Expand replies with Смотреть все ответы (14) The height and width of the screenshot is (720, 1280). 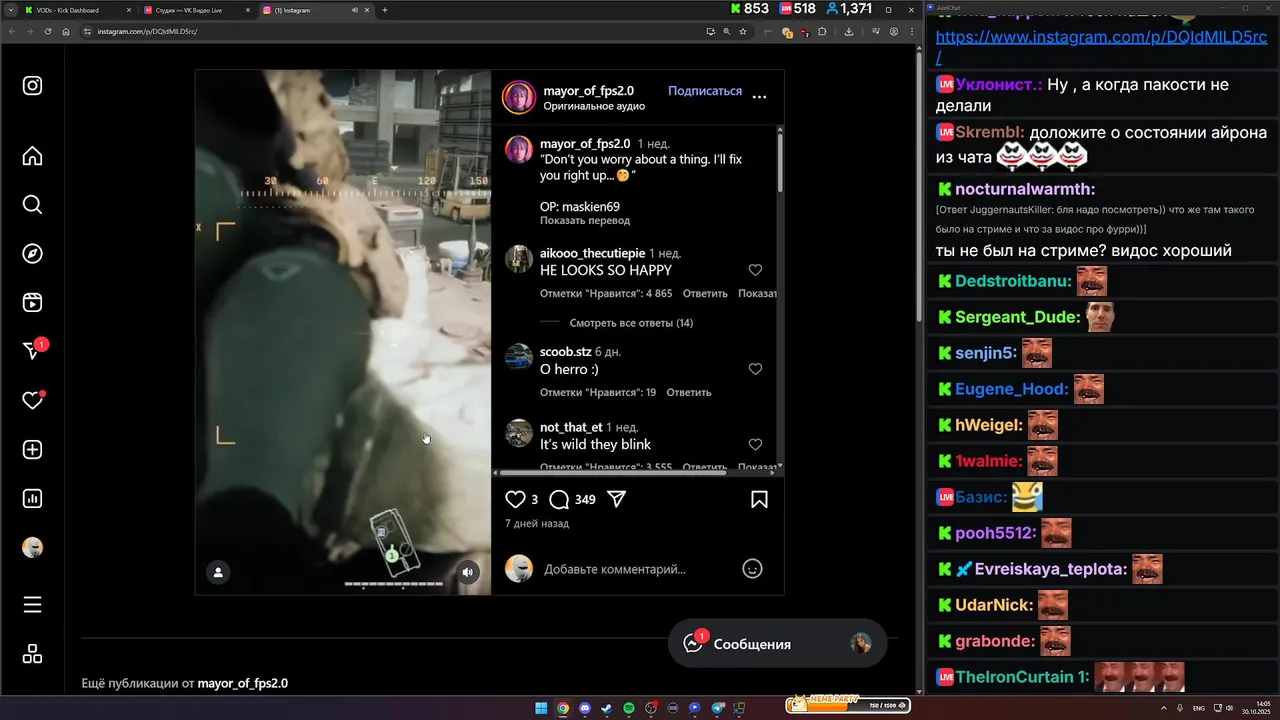pos(631,323)
